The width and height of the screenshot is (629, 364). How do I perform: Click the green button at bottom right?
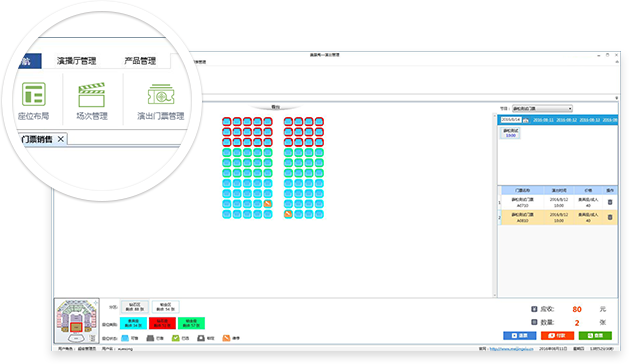[595, 336]
